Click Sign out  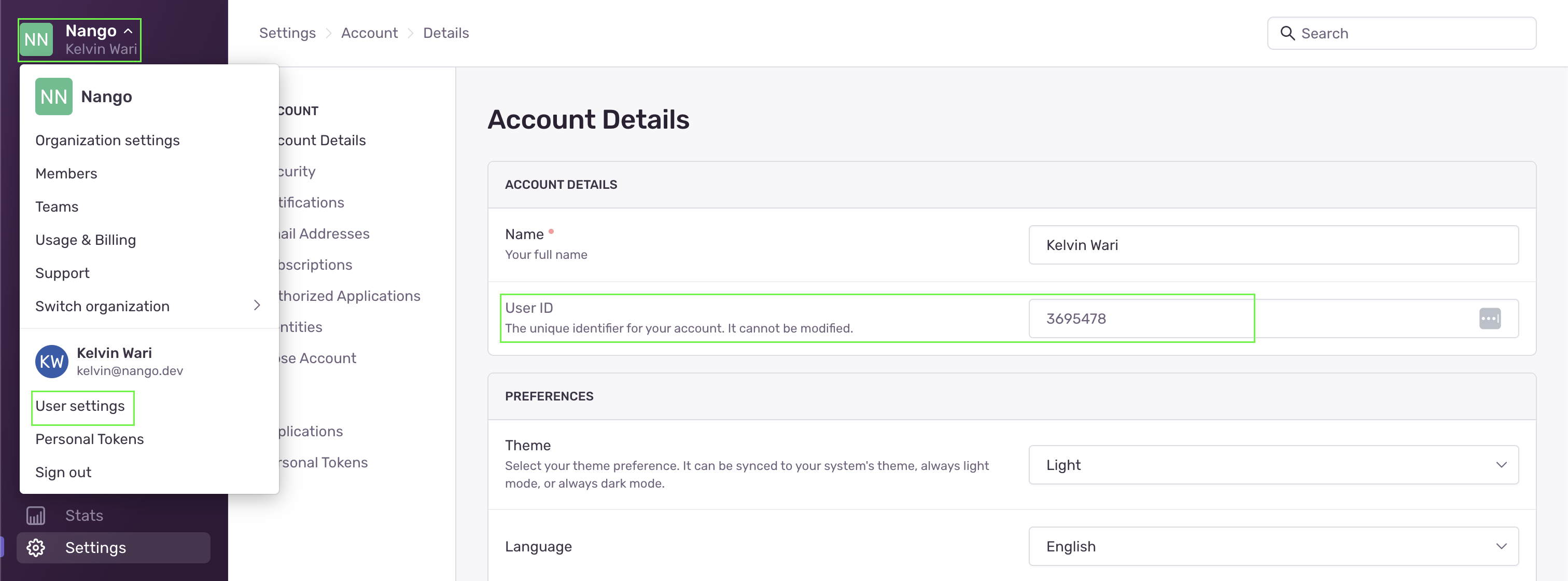tap(63, 472)
